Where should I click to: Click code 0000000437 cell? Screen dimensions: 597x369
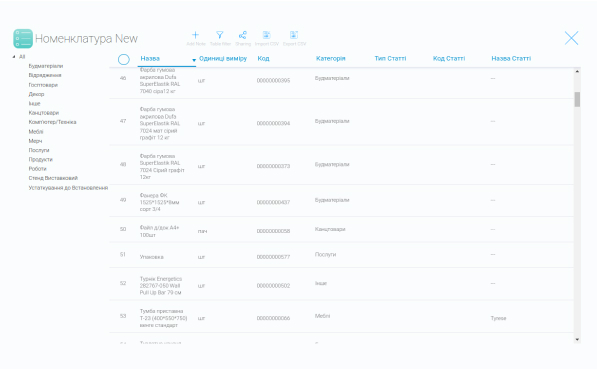click(x=273, y=202)
